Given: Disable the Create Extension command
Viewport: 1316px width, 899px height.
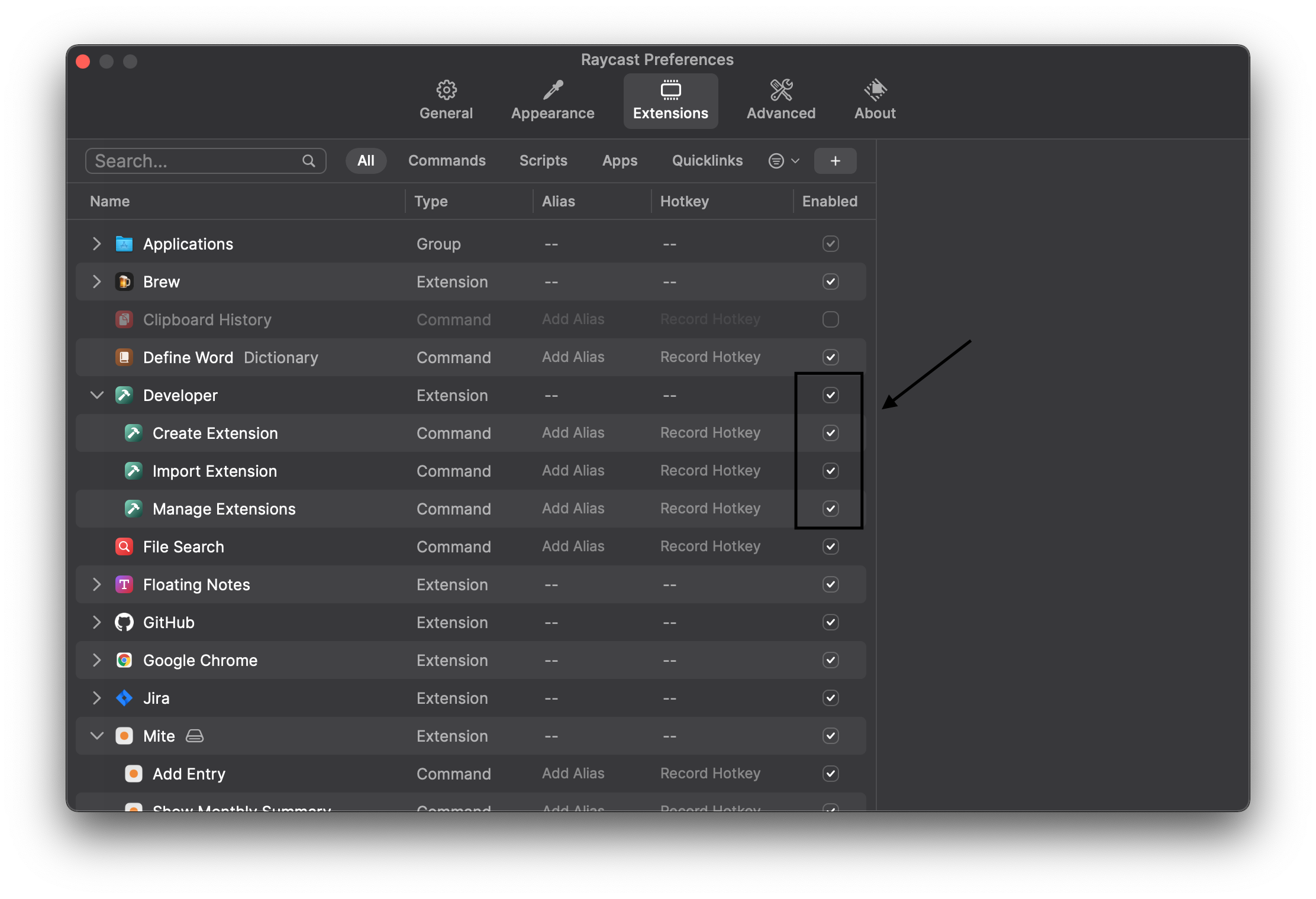Looking at the screenshot, I should [x=830, y=433].
